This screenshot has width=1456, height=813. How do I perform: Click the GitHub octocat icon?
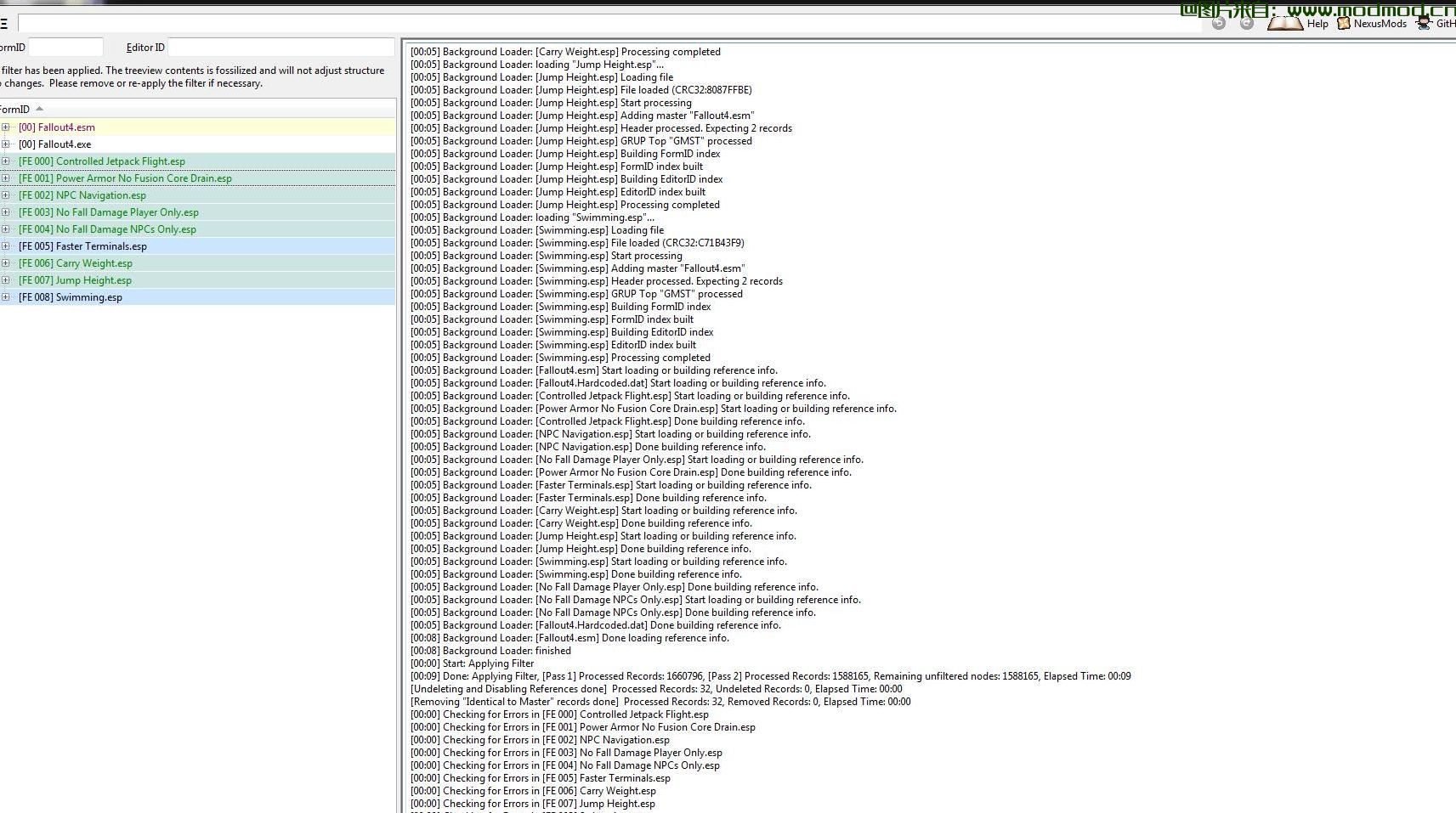coord(1424,23)
